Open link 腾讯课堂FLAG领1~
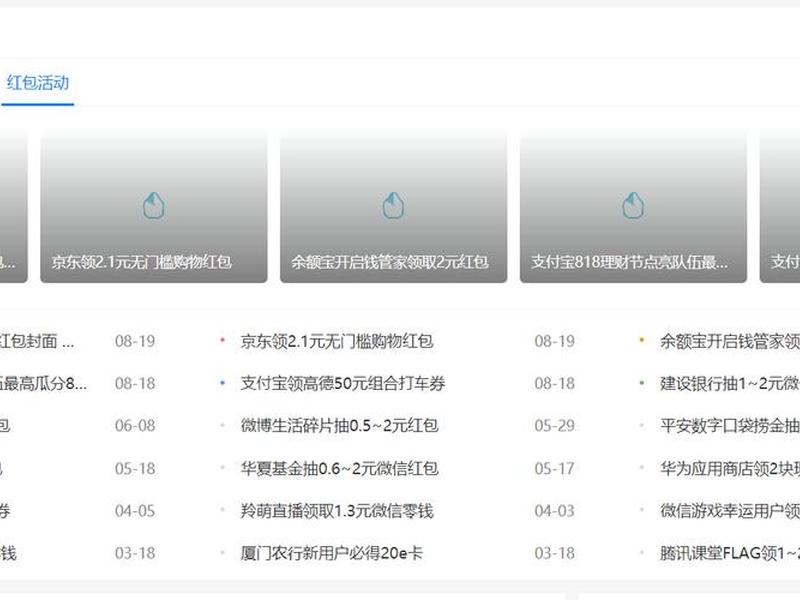 [730, 553]
